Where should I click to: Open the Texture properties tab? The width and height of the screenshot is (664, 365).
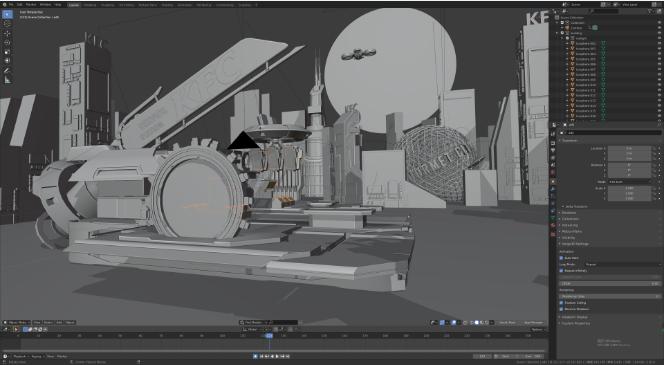[553, 234]
